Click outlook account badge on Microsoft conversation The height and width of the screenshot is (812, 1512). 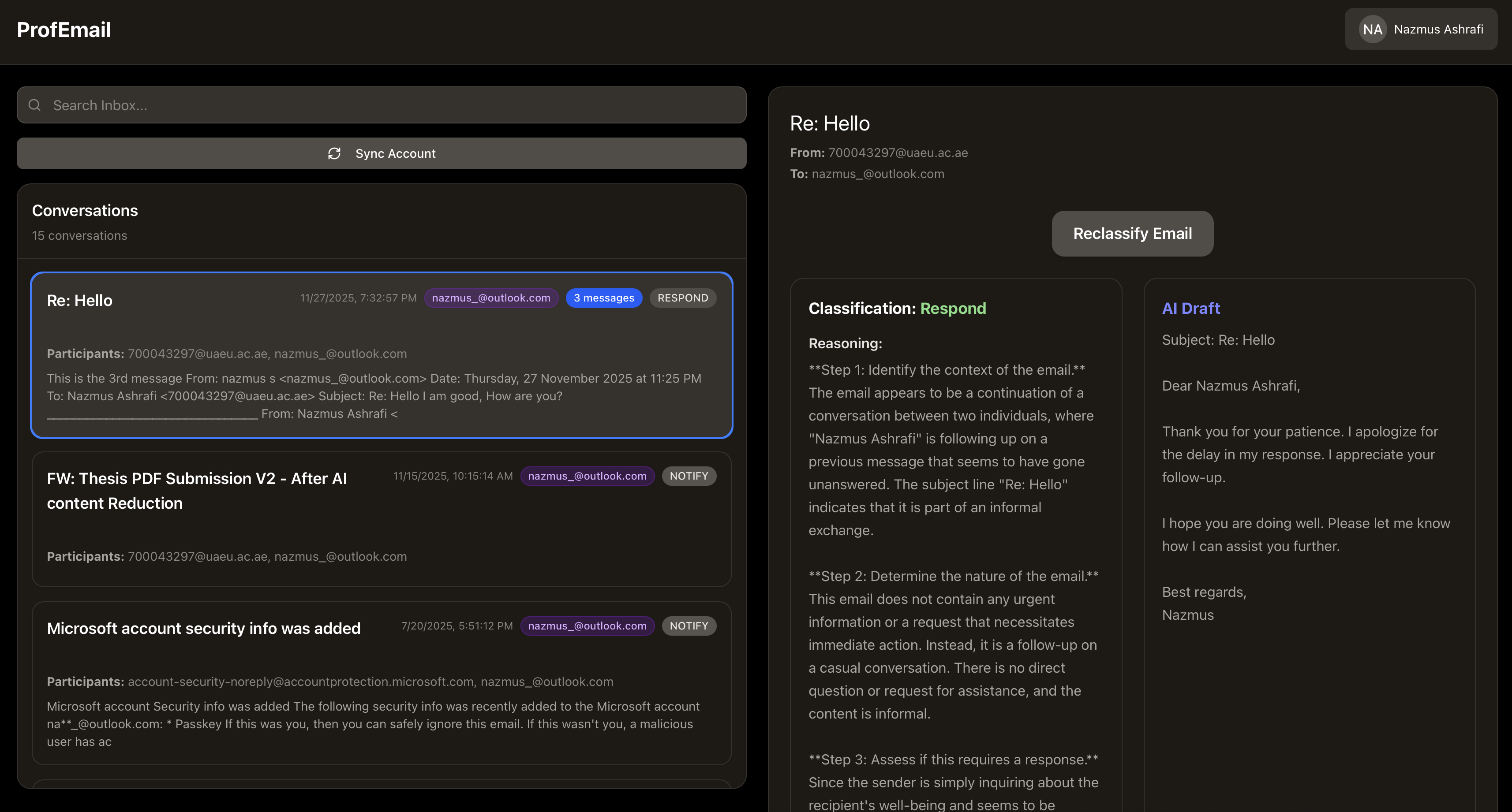[x=587, y=626]
